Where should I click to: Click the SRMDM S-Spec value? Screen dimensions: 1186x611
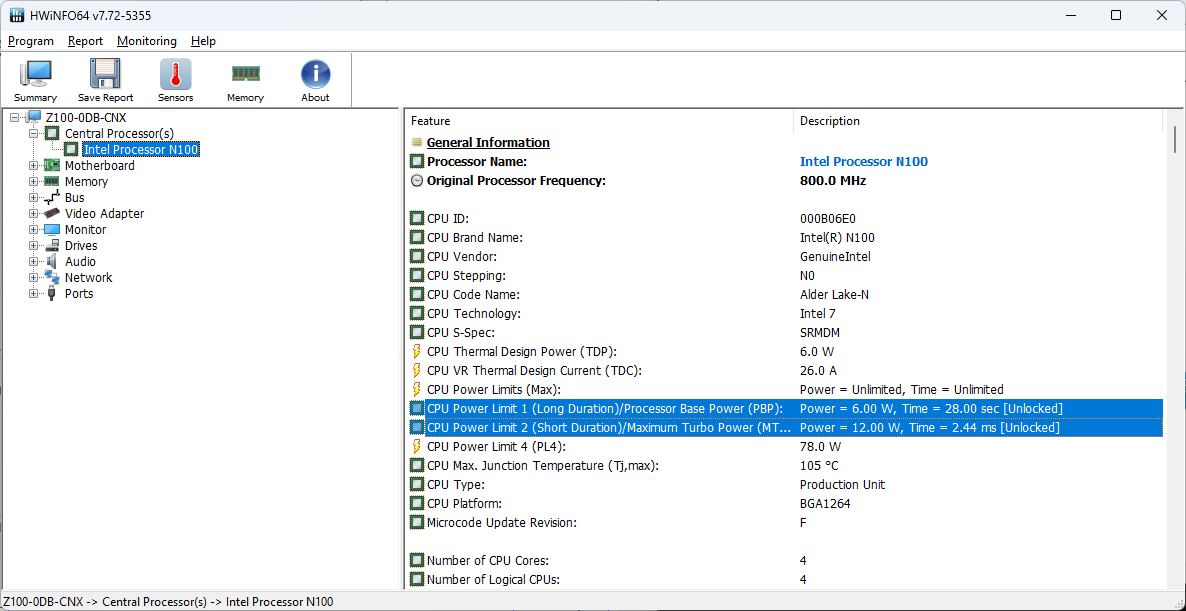(x=820, y=333)
